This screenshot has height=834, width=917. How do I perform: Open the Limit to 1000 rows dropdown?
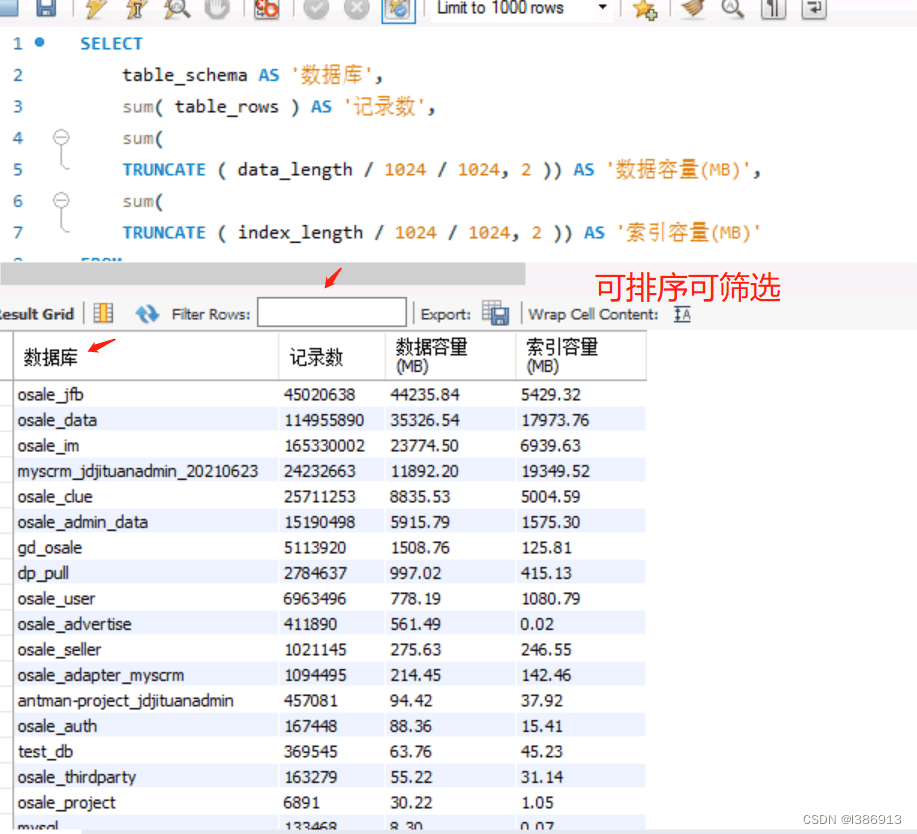[x=521, y=8]
